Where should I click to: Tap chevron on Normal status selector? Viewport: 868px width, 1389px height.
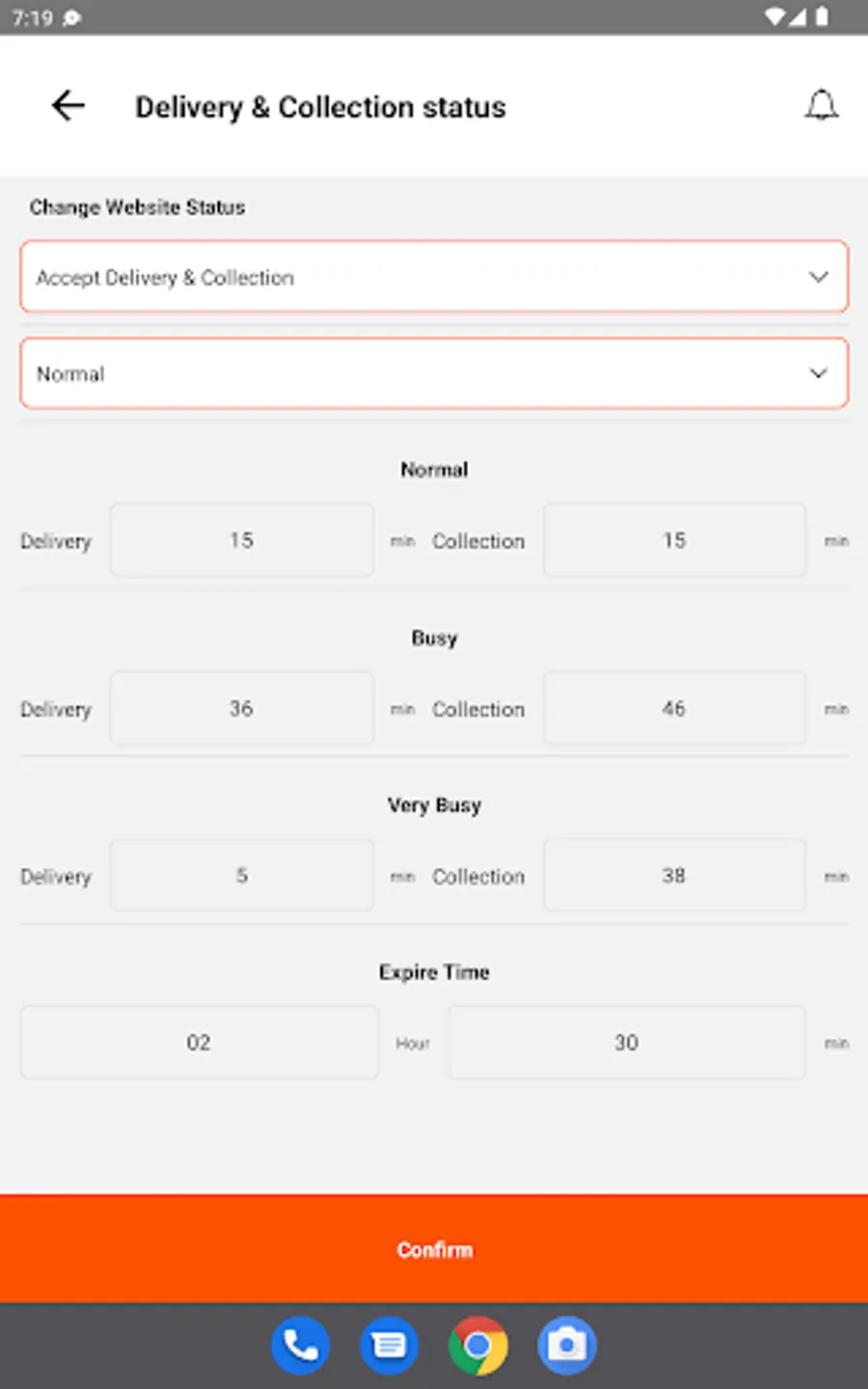819,373
